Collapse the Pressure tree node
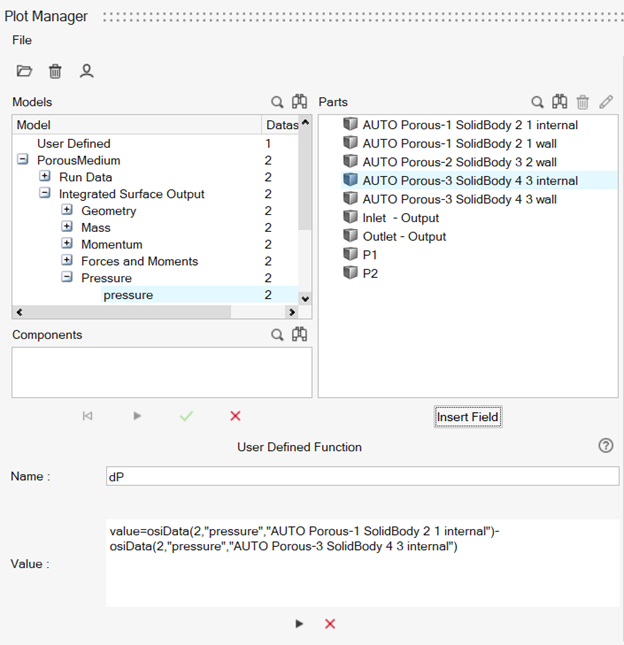The image size is (624, 645). click(67, 278)
